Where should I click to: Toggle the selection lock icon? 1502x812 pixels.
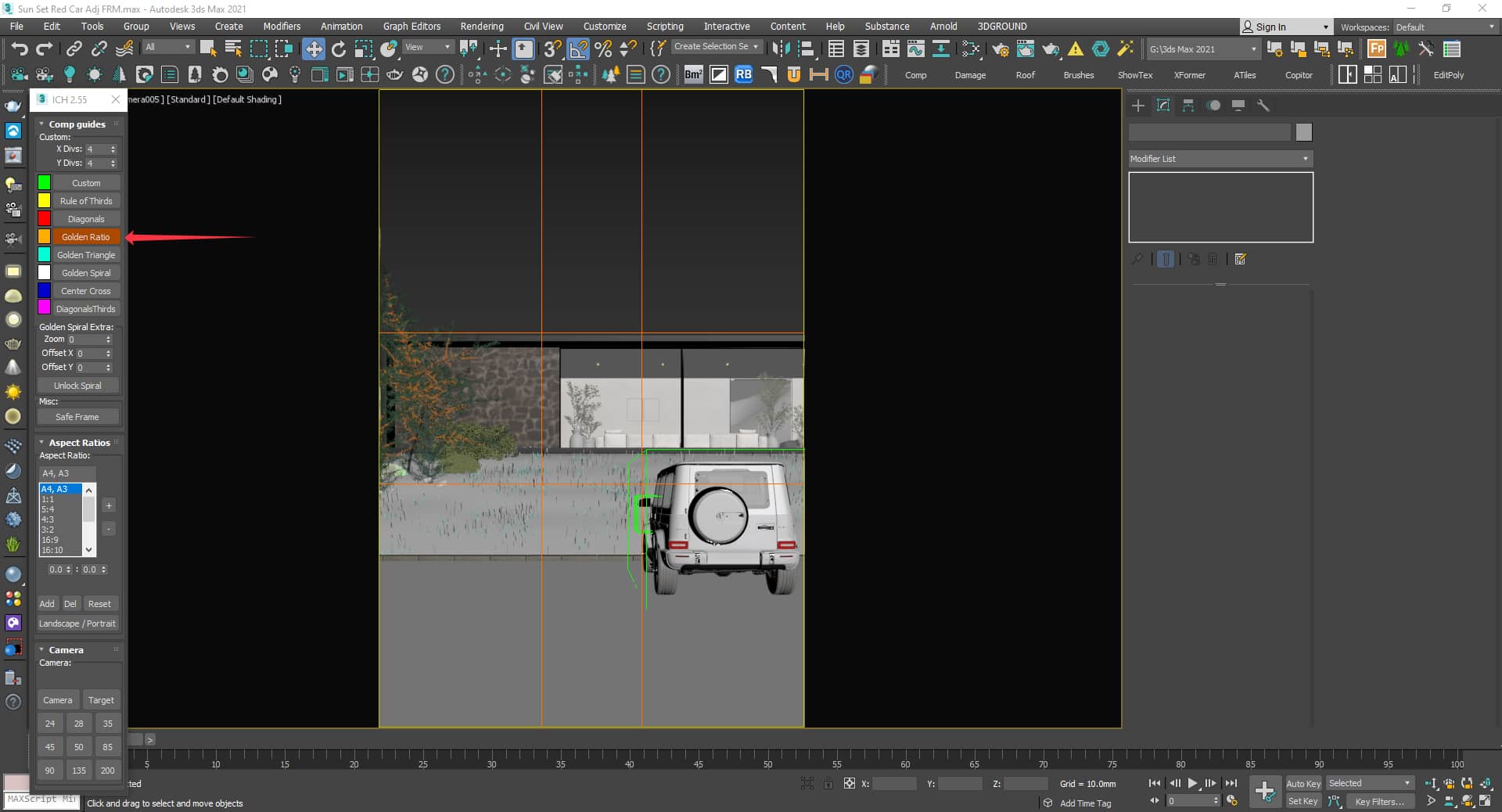828,783
